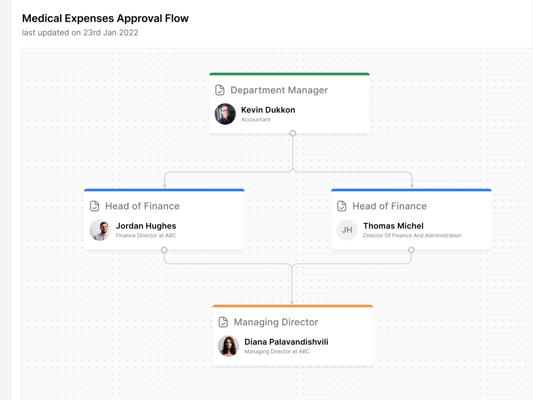
Task: Click document icon on Jordan Hughes' card
Action: click(94, 206)
